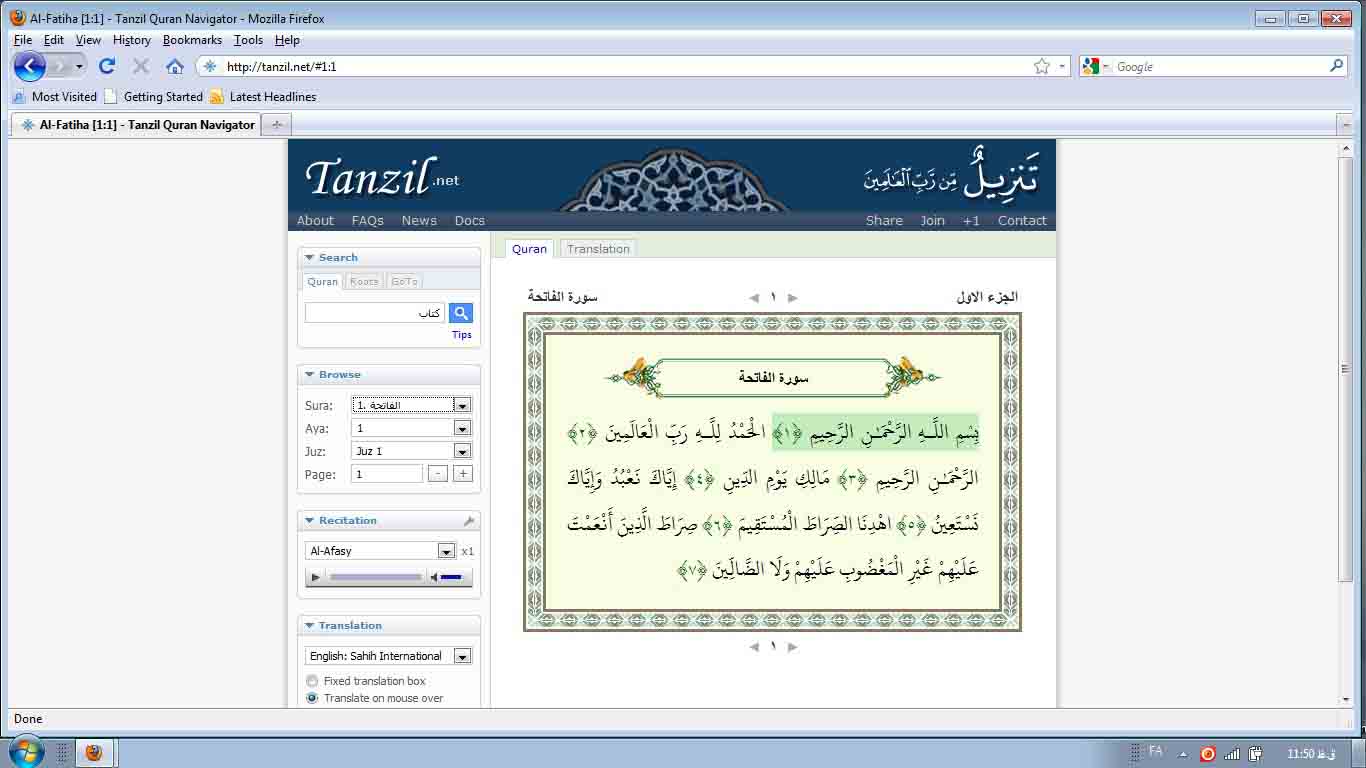
Task: Increase page number with the plus button
Action: [x=462, y=474]
